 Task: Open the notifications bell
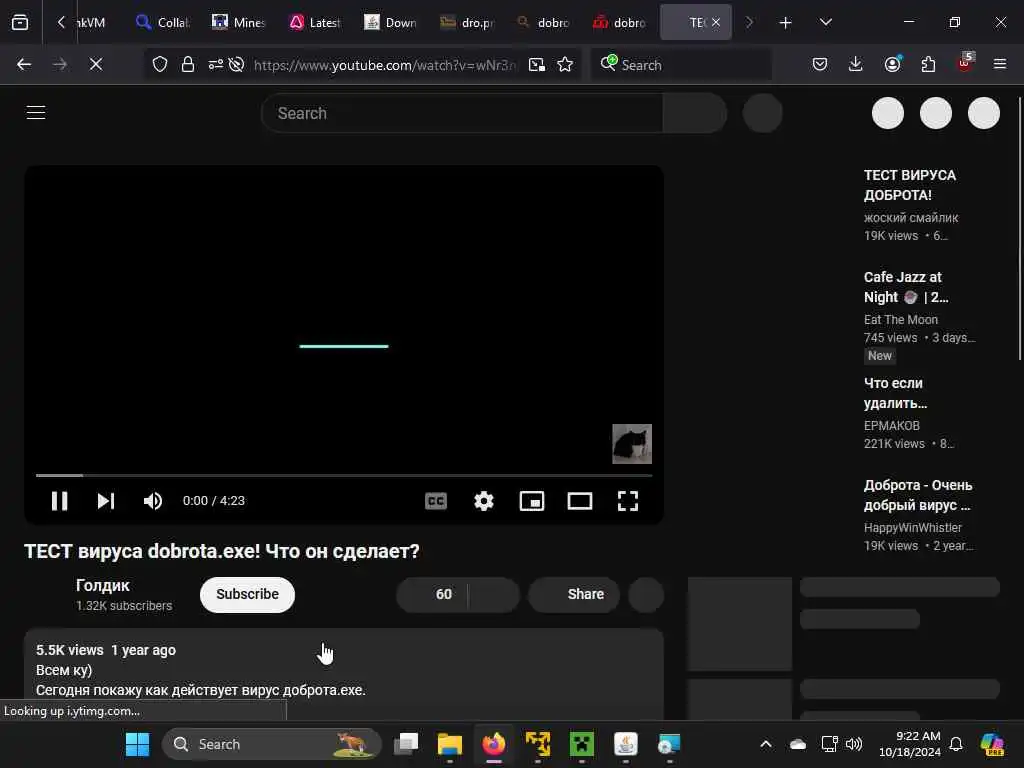(x=956, y=744)
